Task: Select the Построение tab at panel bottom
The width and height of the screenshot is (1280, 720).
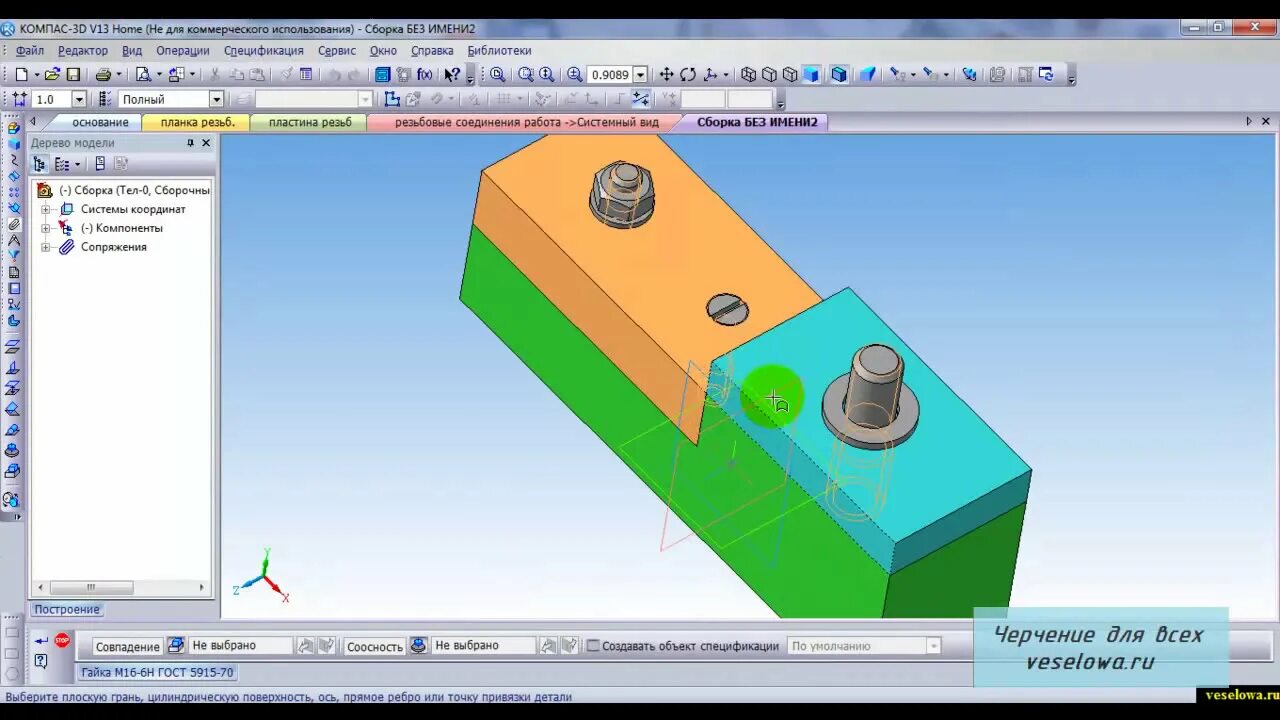Action: (x=66, y=609)
